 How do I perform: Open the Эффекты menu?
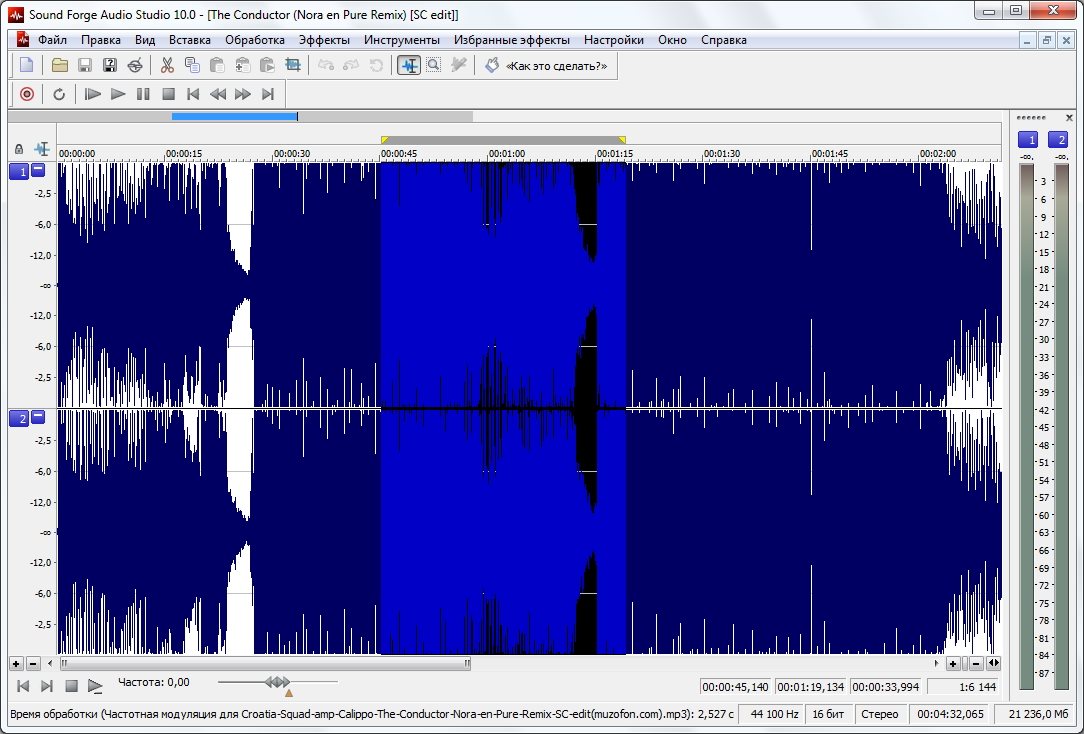pos(324,40)
